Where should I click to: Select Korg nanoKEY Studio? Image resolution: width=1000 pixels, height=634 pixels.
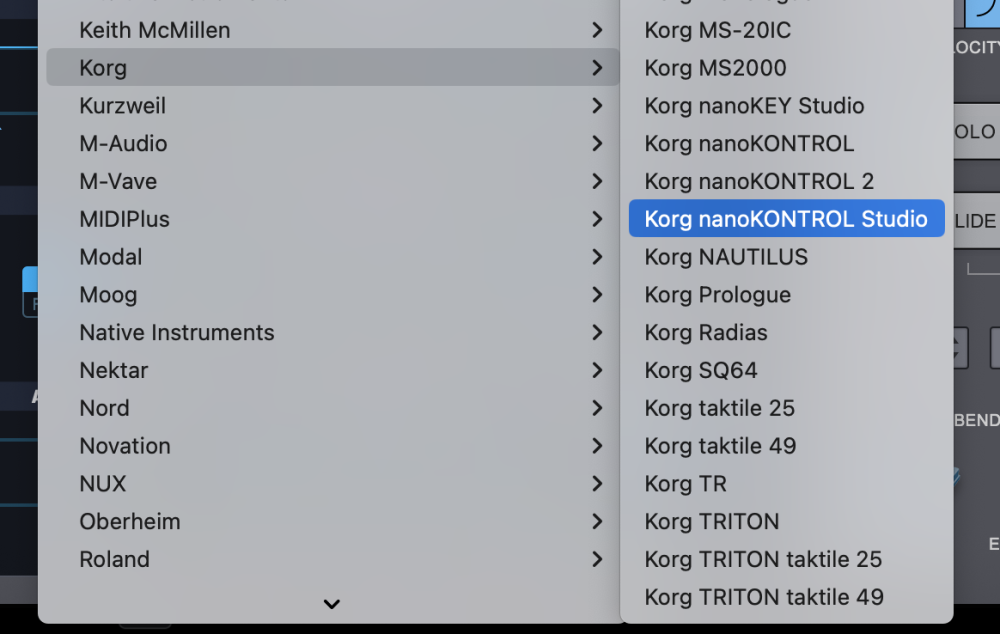coord(754,106)
